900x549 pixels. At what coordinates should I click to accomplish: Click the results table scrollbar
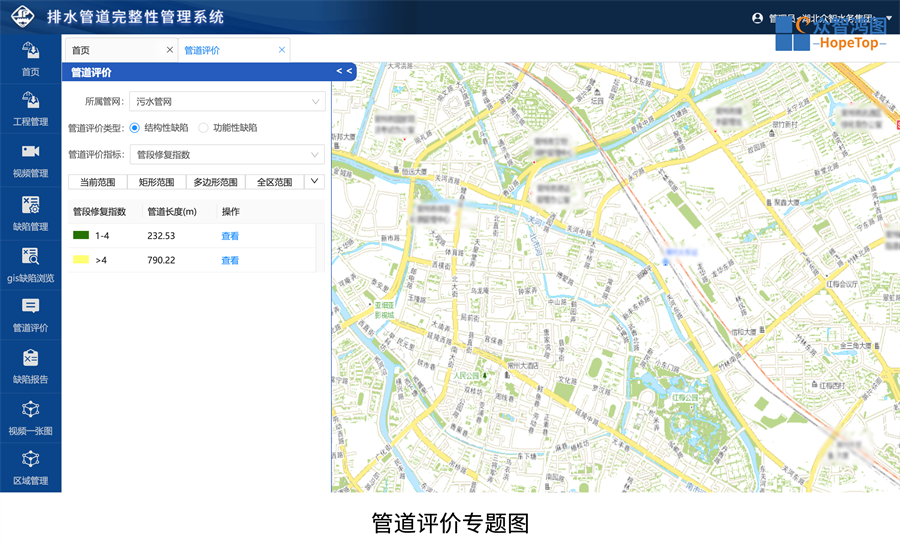(320, 248)
